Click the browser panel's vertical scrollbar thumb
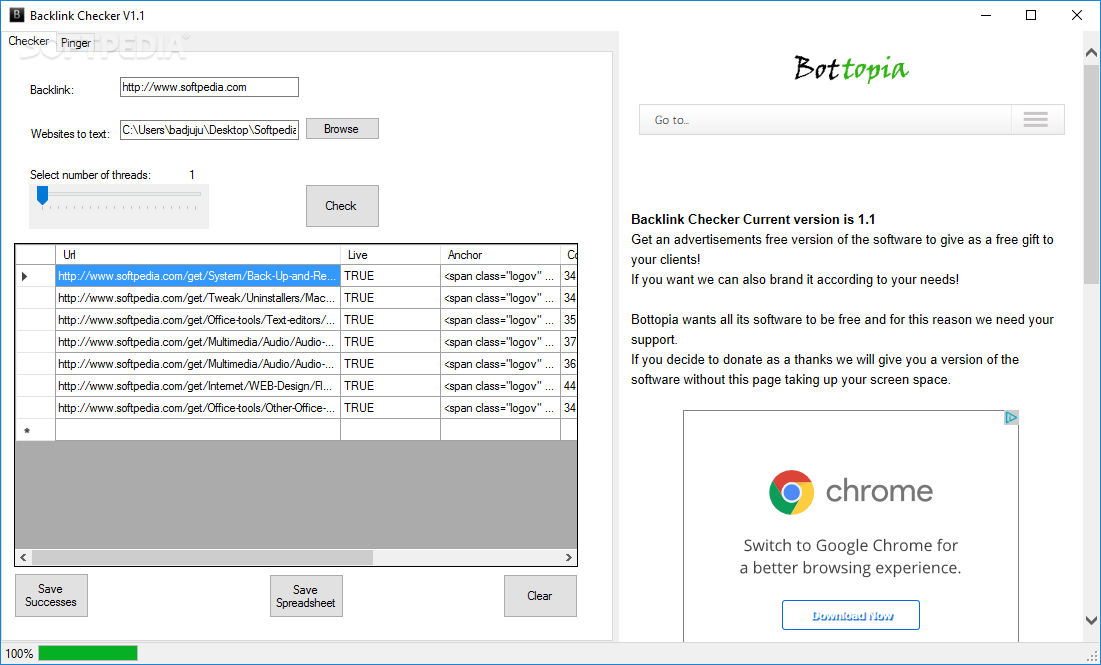Screen dimensions: 1101x665 tap(1091, 173)
